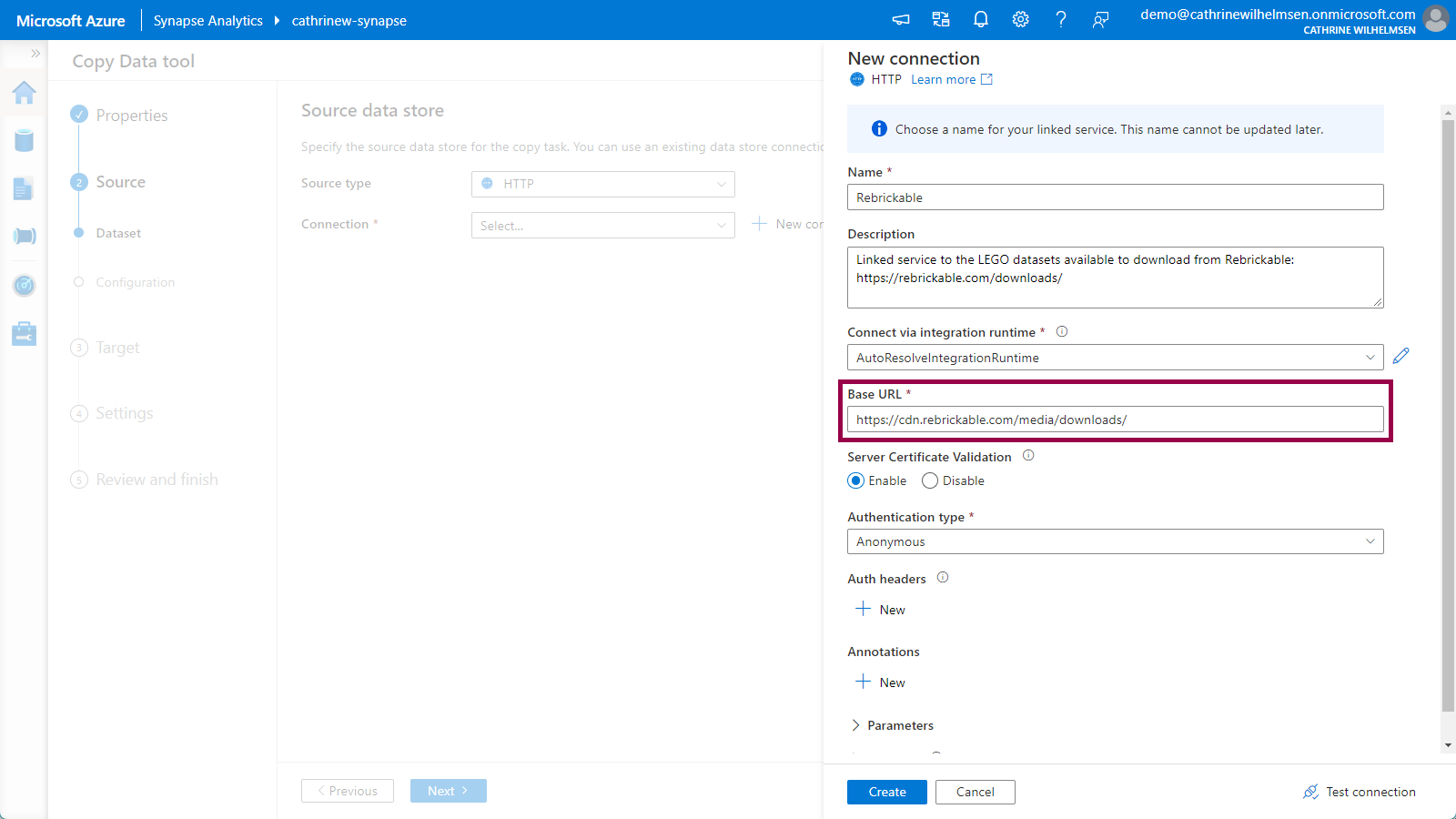Viewport: 1456px width, 819px height.
Task: Click Synapse Analytics in the breadcrumb
Action: tap(207, 21)
